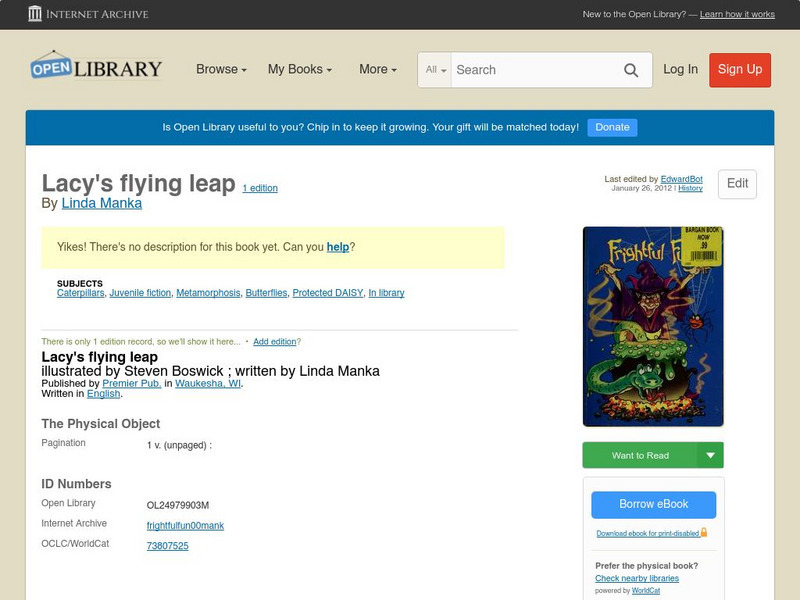
Task: Open the More dropdown menu
Action: click(x=376, y=69)
